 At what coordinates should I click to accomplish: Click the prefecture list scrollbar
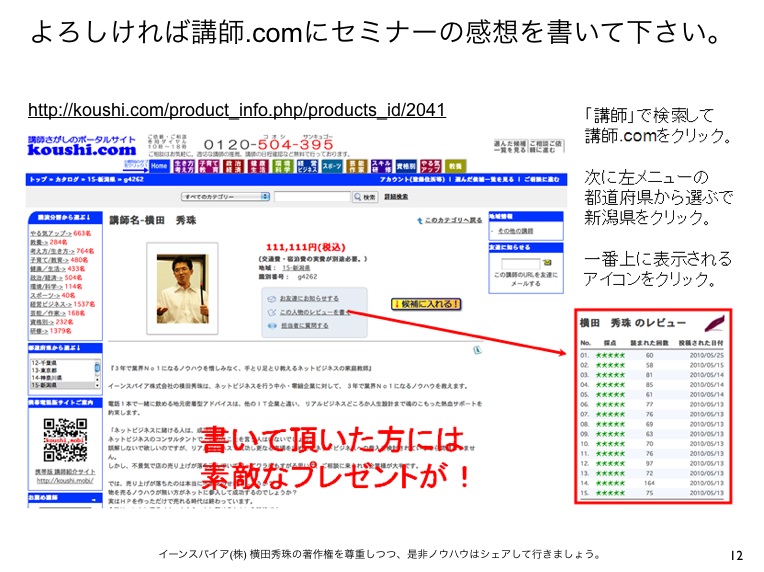pyautogui.click(x=97, y=369)
